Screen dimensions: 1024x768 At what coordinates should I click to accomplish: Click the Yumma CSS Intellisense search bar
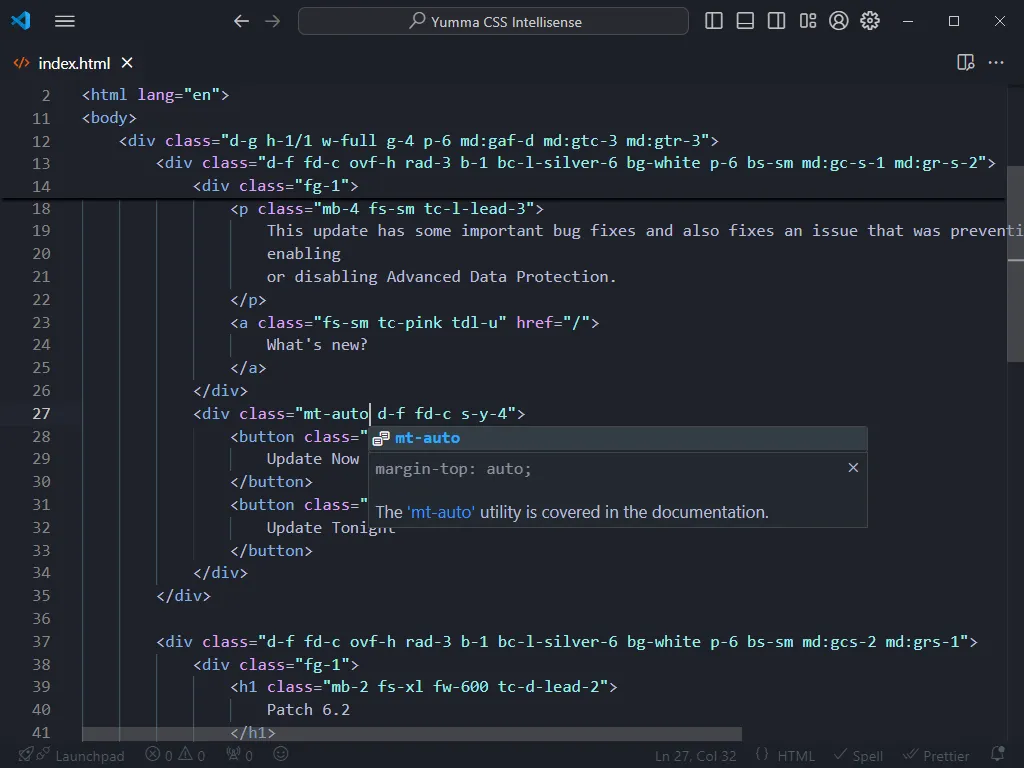click(x=493, y=22)
